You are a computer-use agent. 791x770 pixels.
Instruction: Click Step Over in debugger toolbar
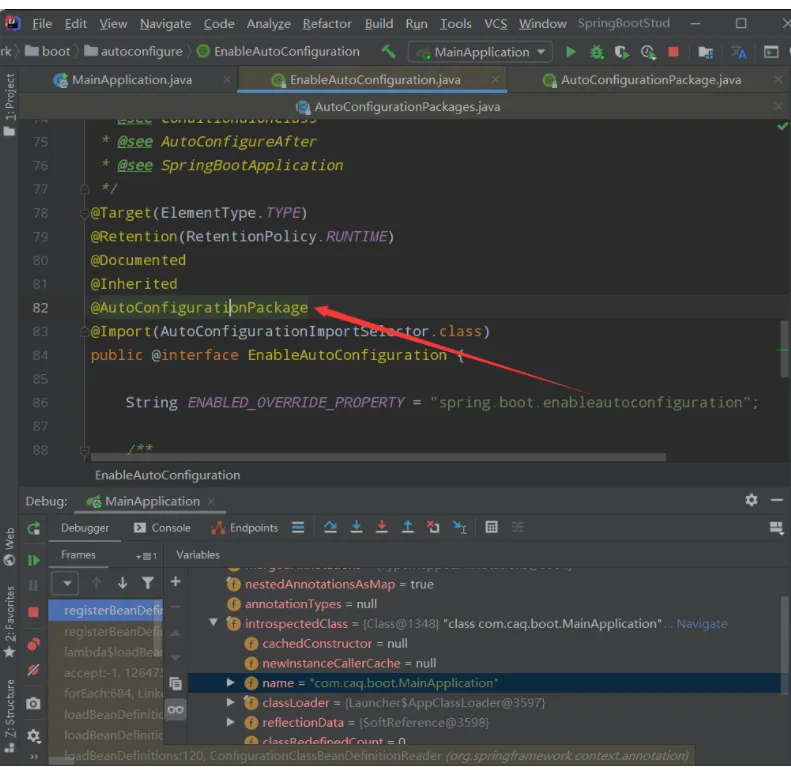331,528
